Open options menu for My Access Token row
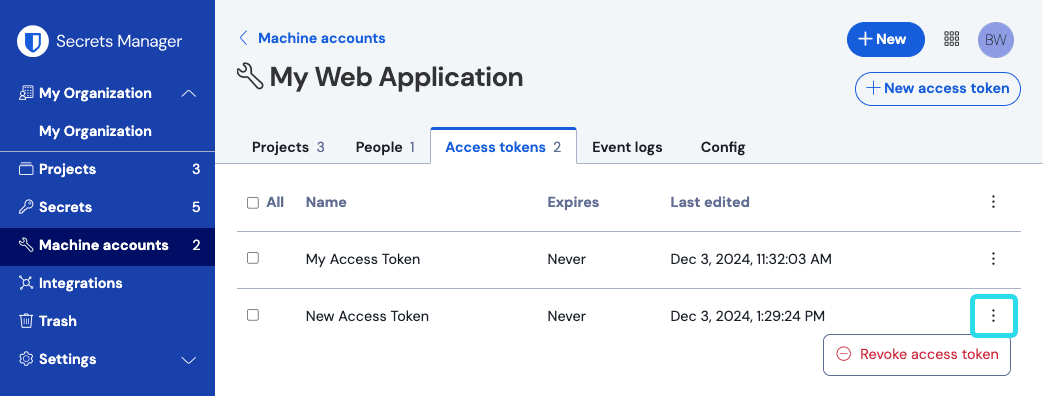This screenshot has width=1043, height=396. pyautogui.click(x=993, y=259)
